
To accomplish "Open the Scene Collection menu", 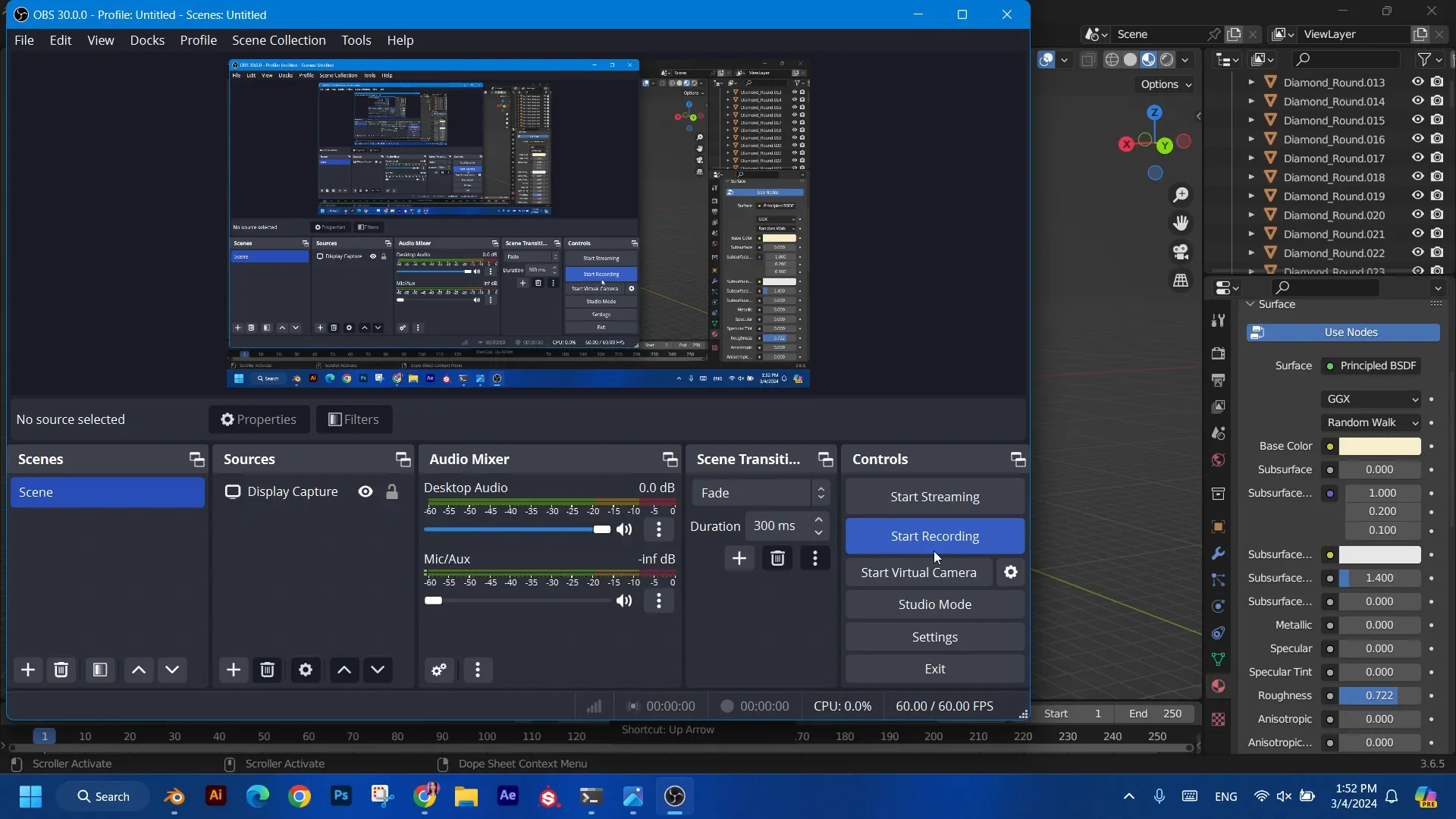I will click(278, 40).
